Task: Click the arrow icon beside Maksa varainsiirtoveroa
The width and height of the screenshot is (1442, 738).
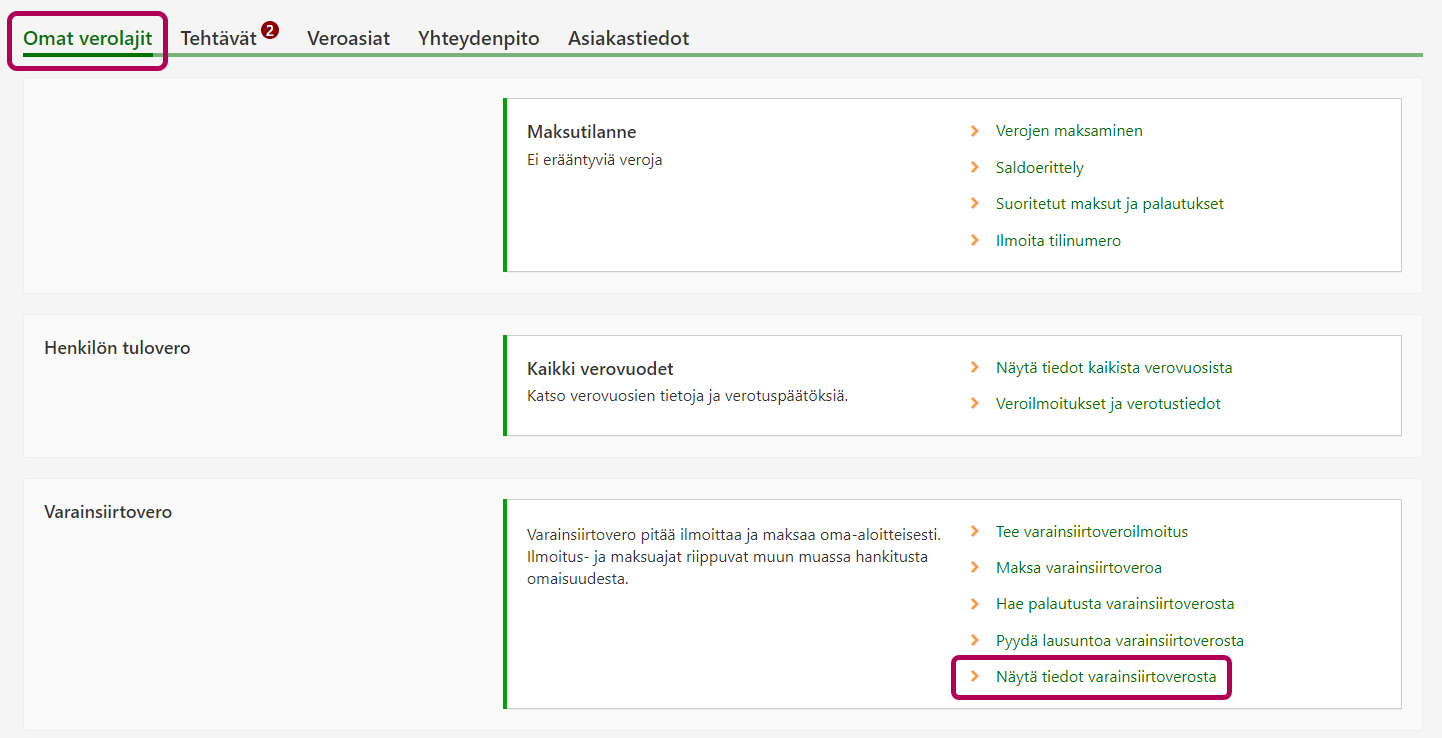Action: pyautogui.click(x=974, y=567)
